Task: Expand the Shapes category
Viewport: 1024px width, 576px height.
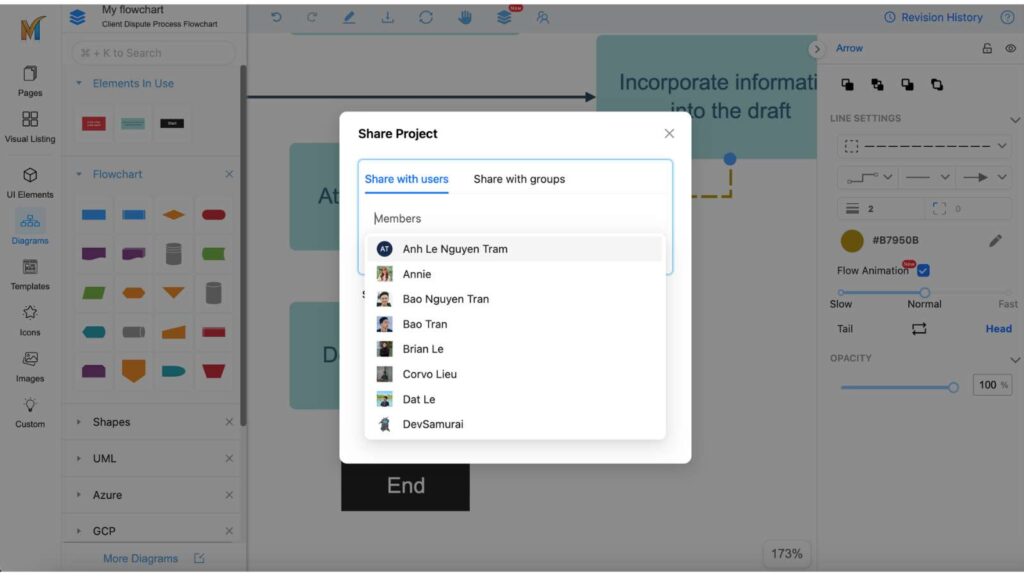Action: (111, 422)
